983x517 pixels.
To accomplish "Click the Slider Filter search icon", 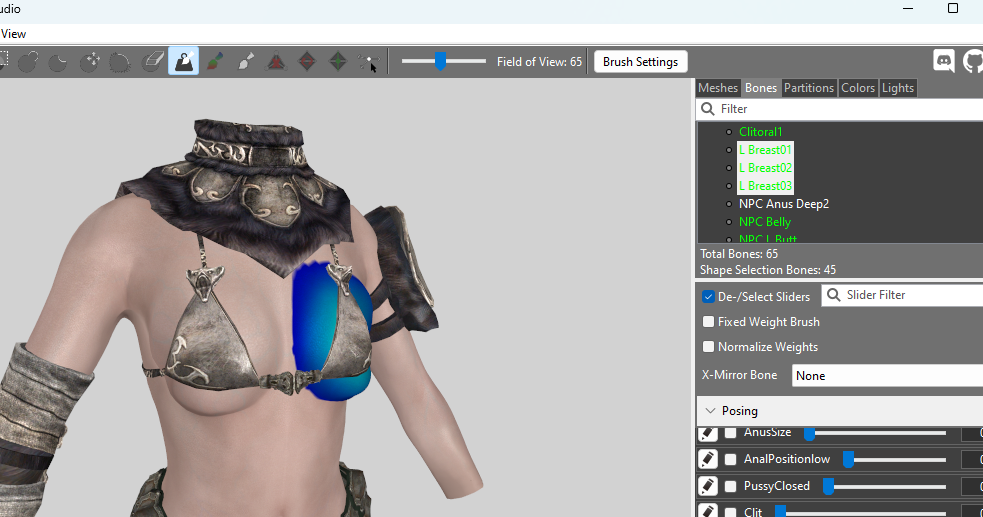I will (x=833, y=295).
